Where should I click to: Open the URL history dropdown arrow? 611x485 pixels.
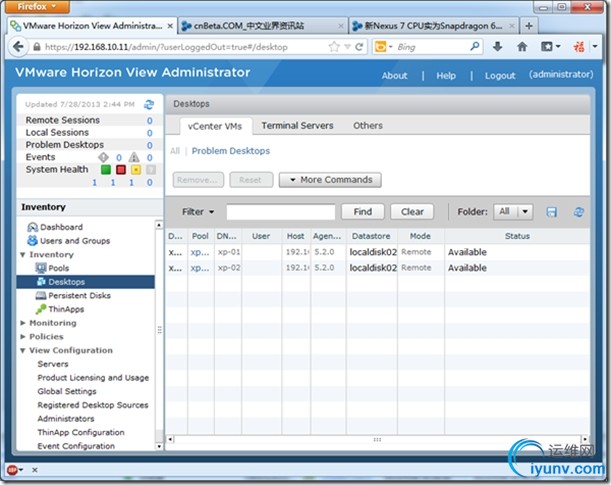(x=347, y=47)
